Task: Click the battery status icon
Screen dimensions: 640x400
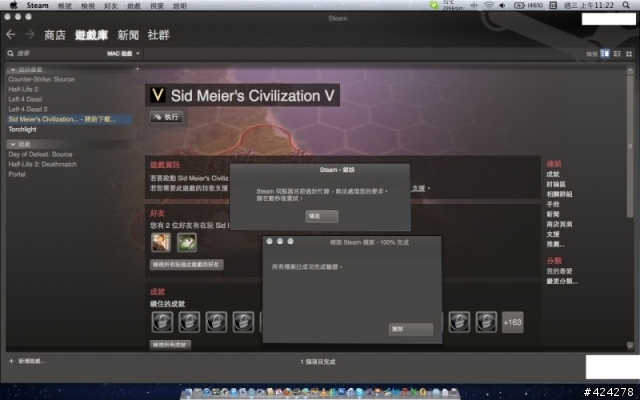Action: pos(519,5)
